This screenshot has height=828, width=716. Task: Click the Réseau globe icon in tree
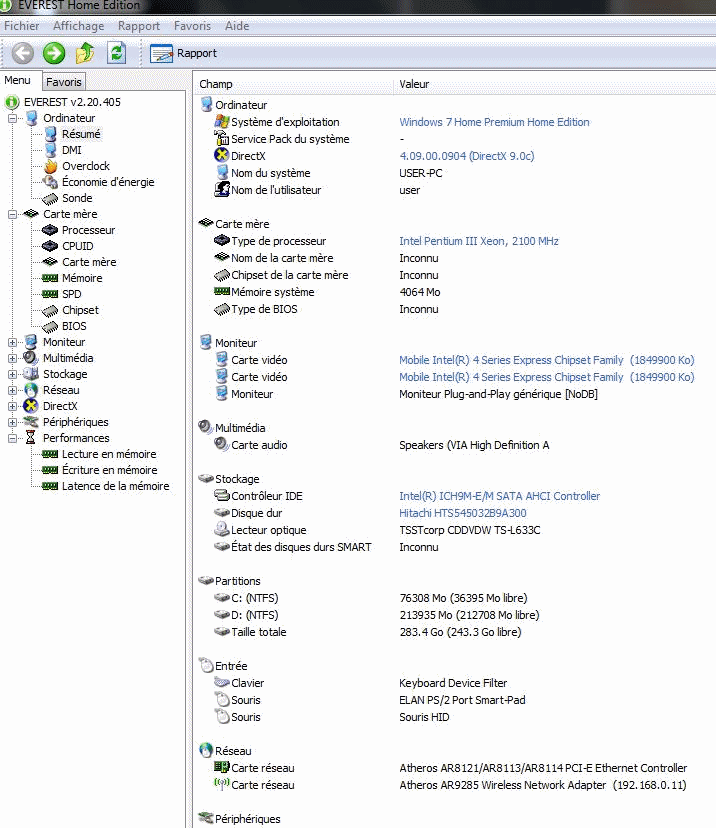[31, 390]
